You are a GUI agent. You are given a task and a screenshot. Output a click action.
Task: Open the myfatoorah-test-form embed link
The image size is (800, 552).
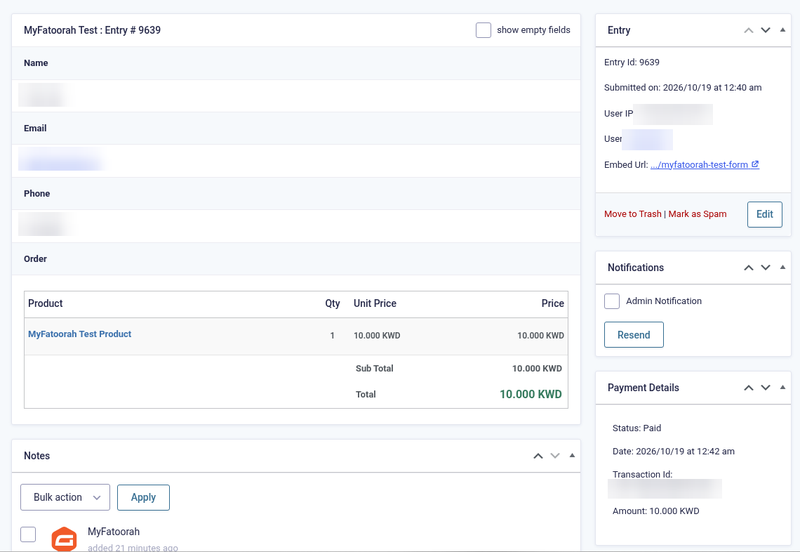pos(705,165)
